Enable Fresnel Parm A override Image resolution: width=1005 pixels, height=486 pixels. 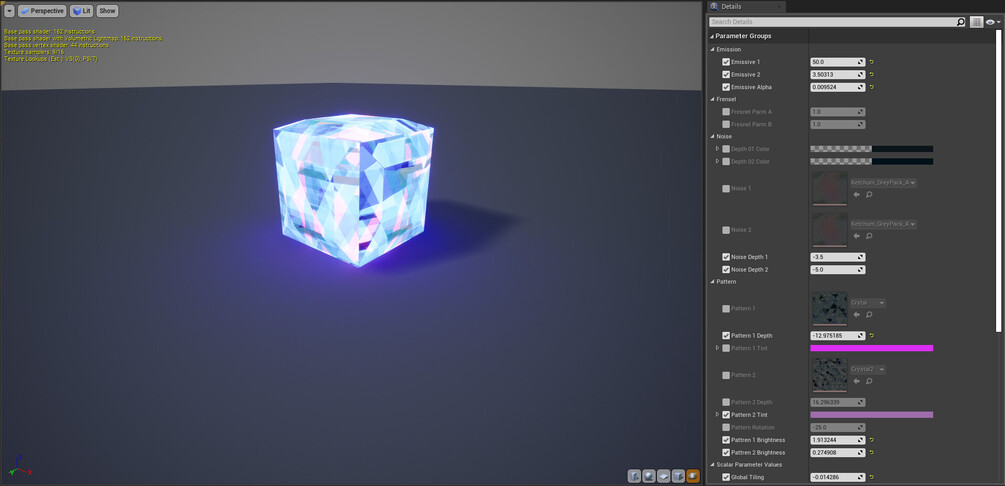coord(726,112)
